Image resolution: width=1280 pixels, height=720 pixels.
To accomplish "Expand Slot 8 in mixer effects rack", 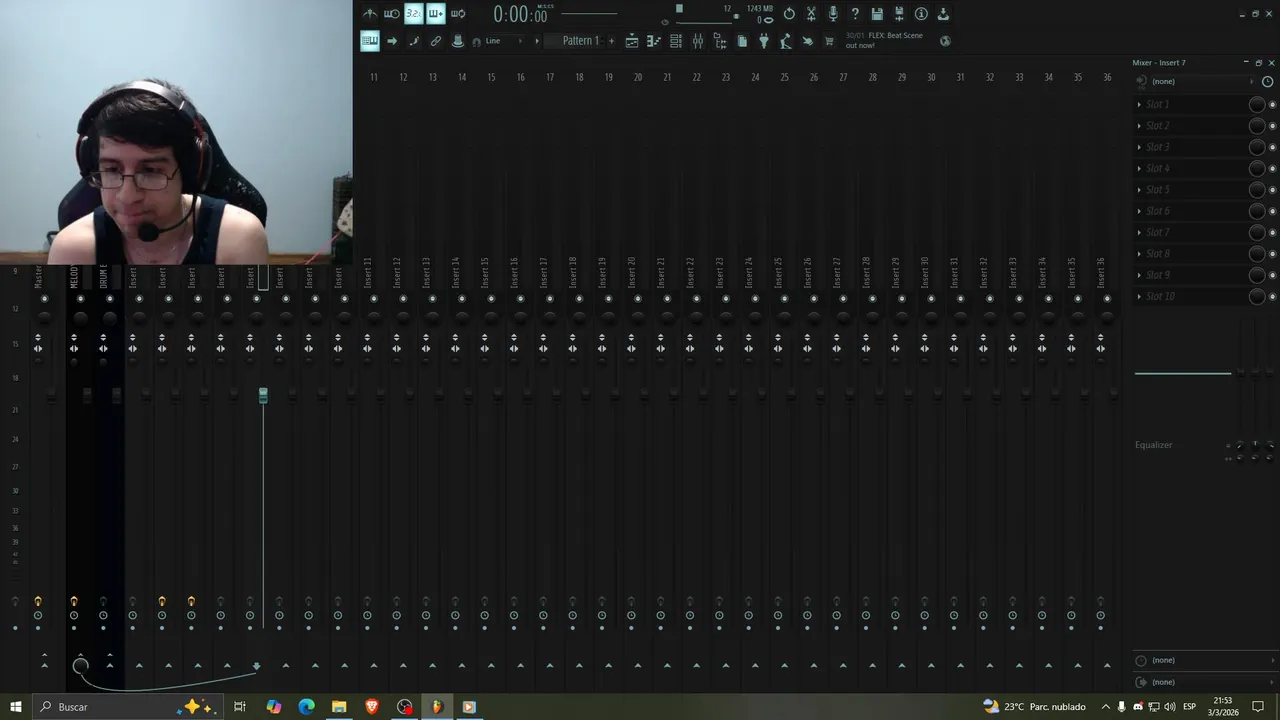I will click(x=1139, y=254).
